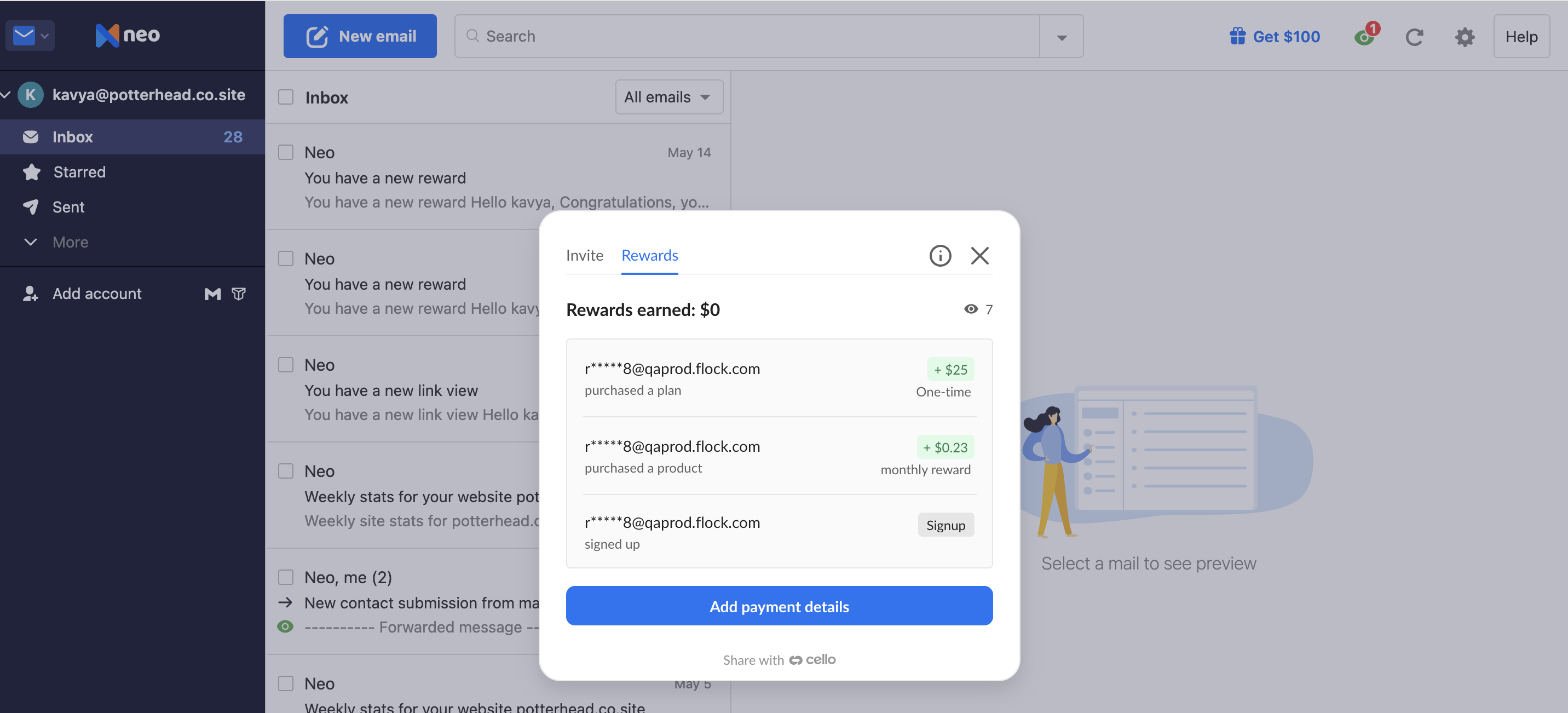Expand the More folders chevron
Screen dimensions: 1568x713
tap(31, 242)
